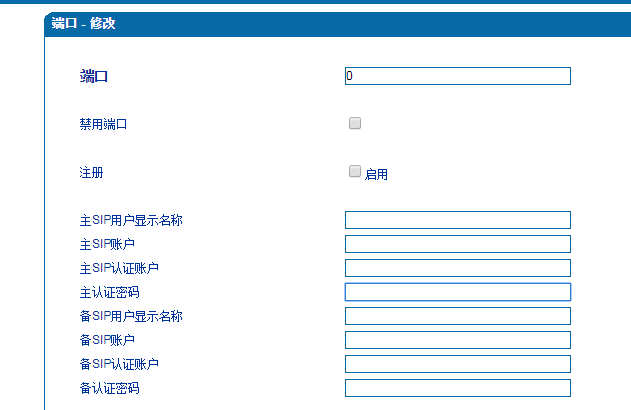Click the 端口 - 修改 panel header
631x410 pixels.
click(84, 23)
